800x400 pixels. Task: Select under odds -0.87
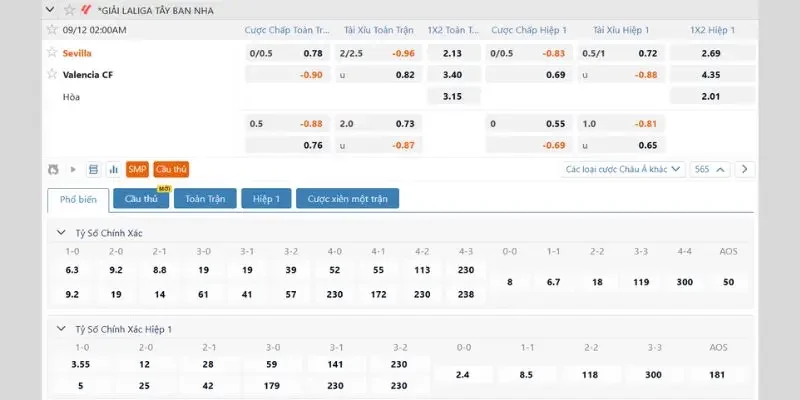(379, 145)
